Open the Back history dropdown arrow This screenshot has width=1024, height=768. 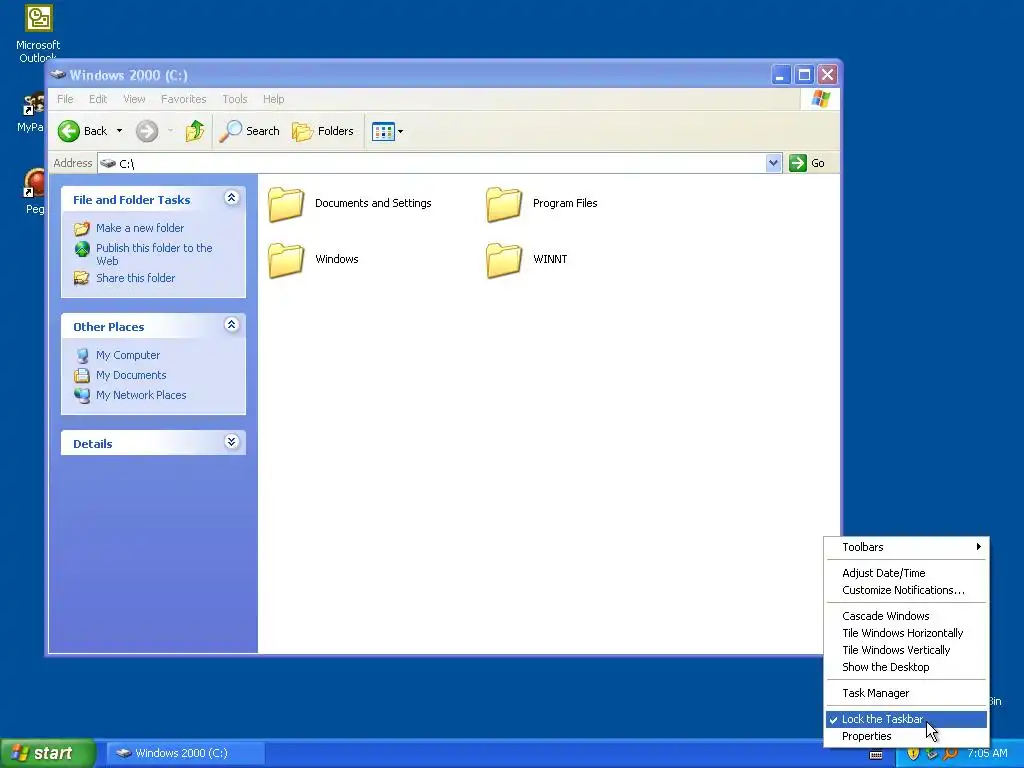120,131
